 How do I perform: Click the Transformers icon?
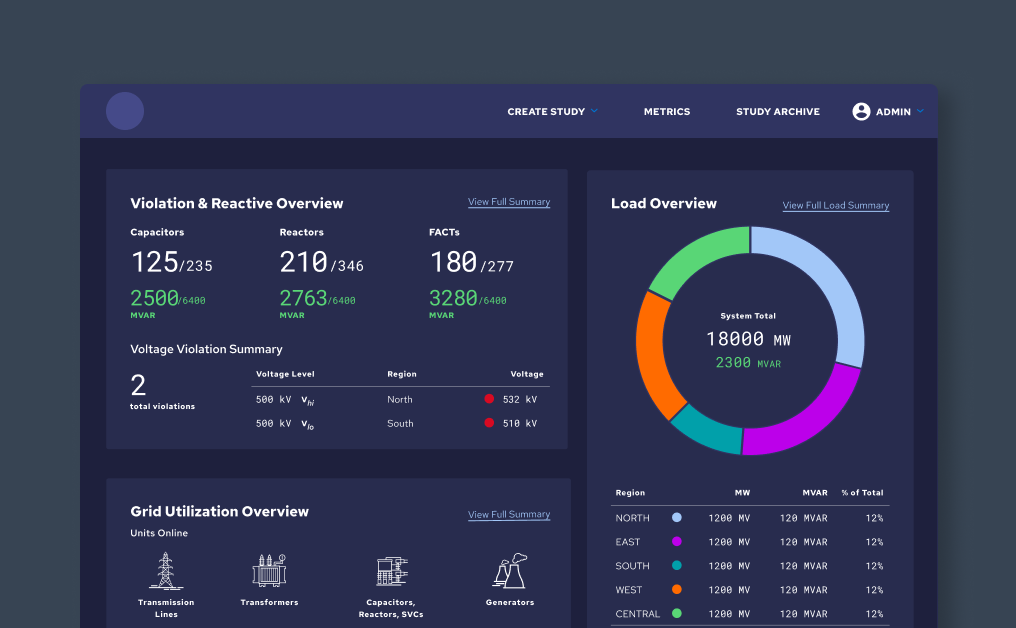[x=269, y=571]
